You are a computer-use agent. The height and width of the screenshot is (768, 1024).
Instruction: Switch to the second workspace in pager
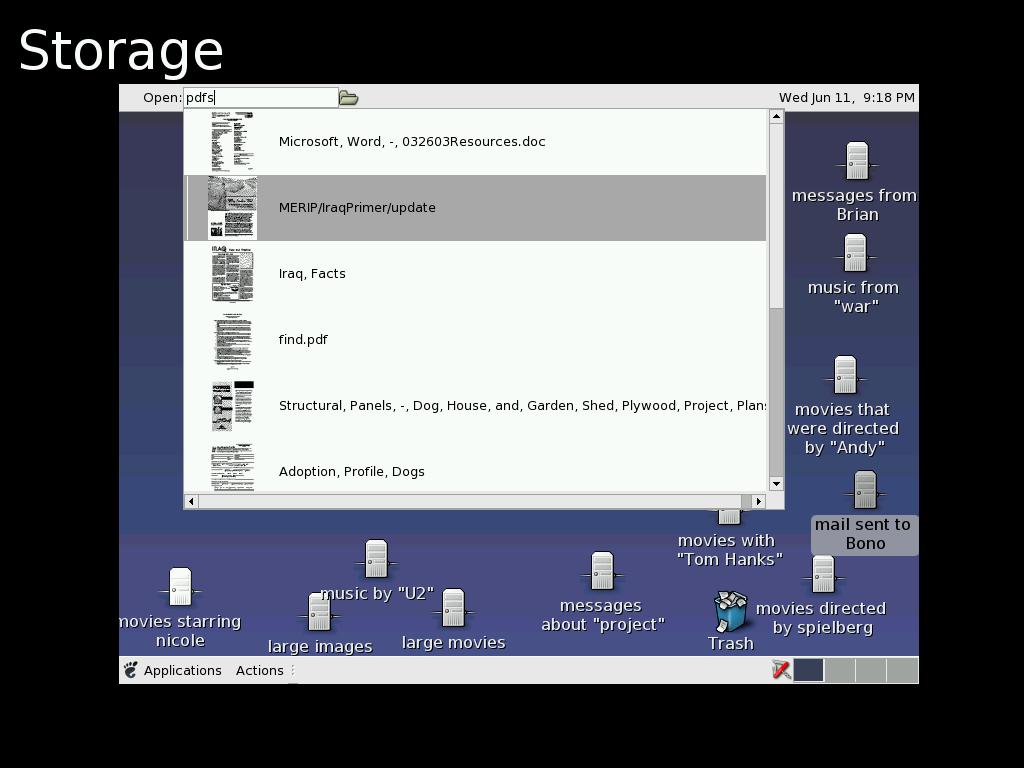point(840,671)
